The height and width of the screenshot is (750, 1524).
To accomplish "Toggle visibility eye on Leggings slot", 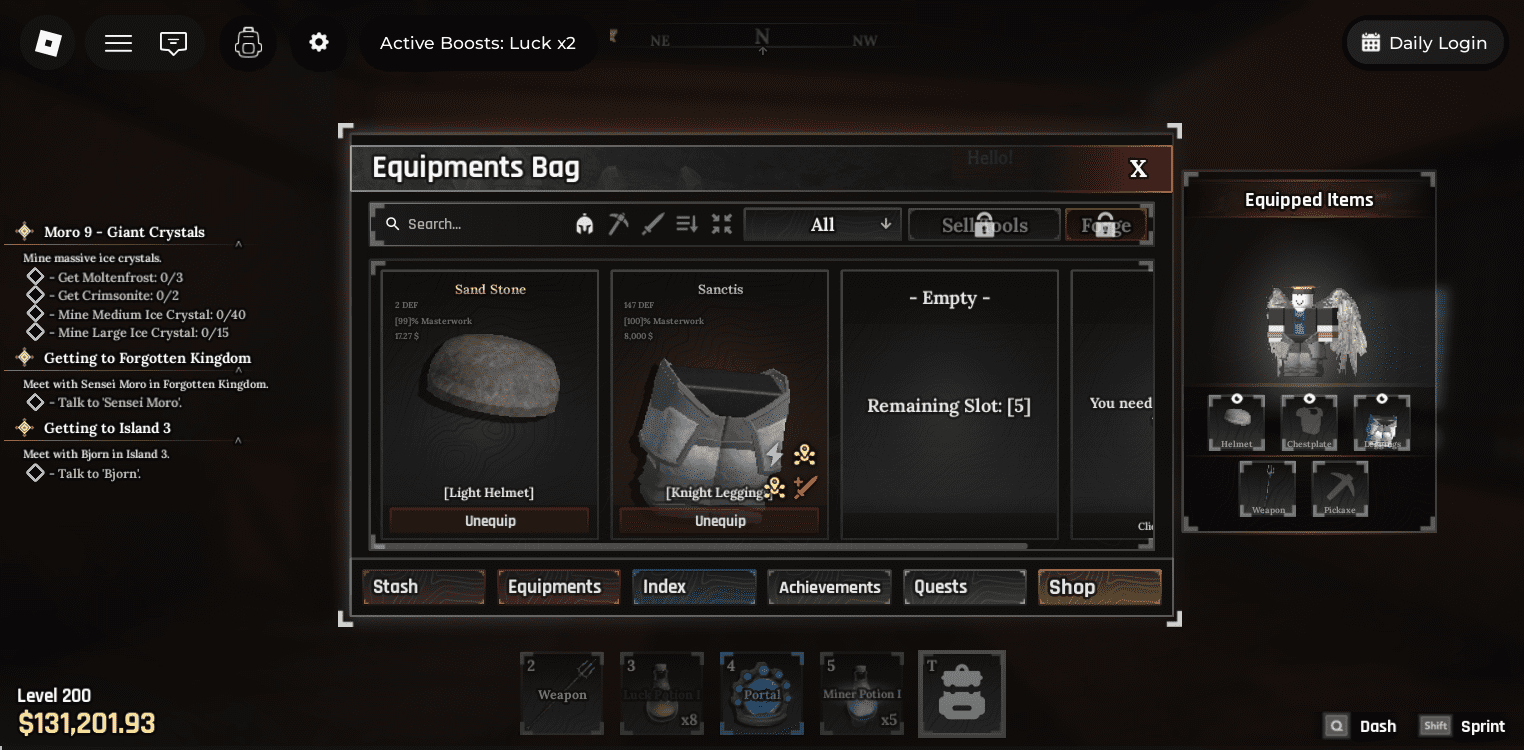I will (x=1382, y=399).
